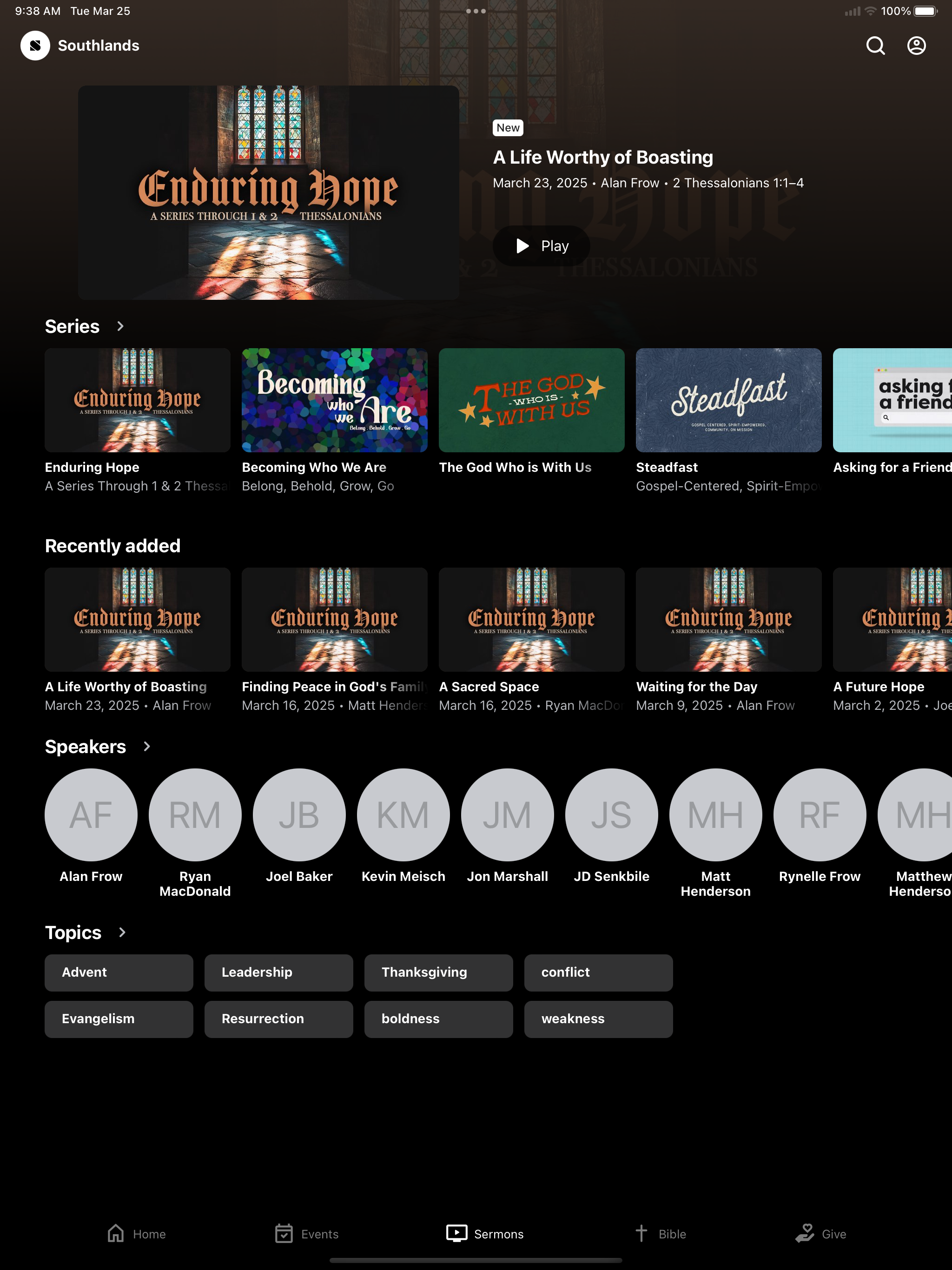Open sermon Finding Peace in God's Family
The height and width of the screenshot is (1270, 952).
(x=335, y=620)
